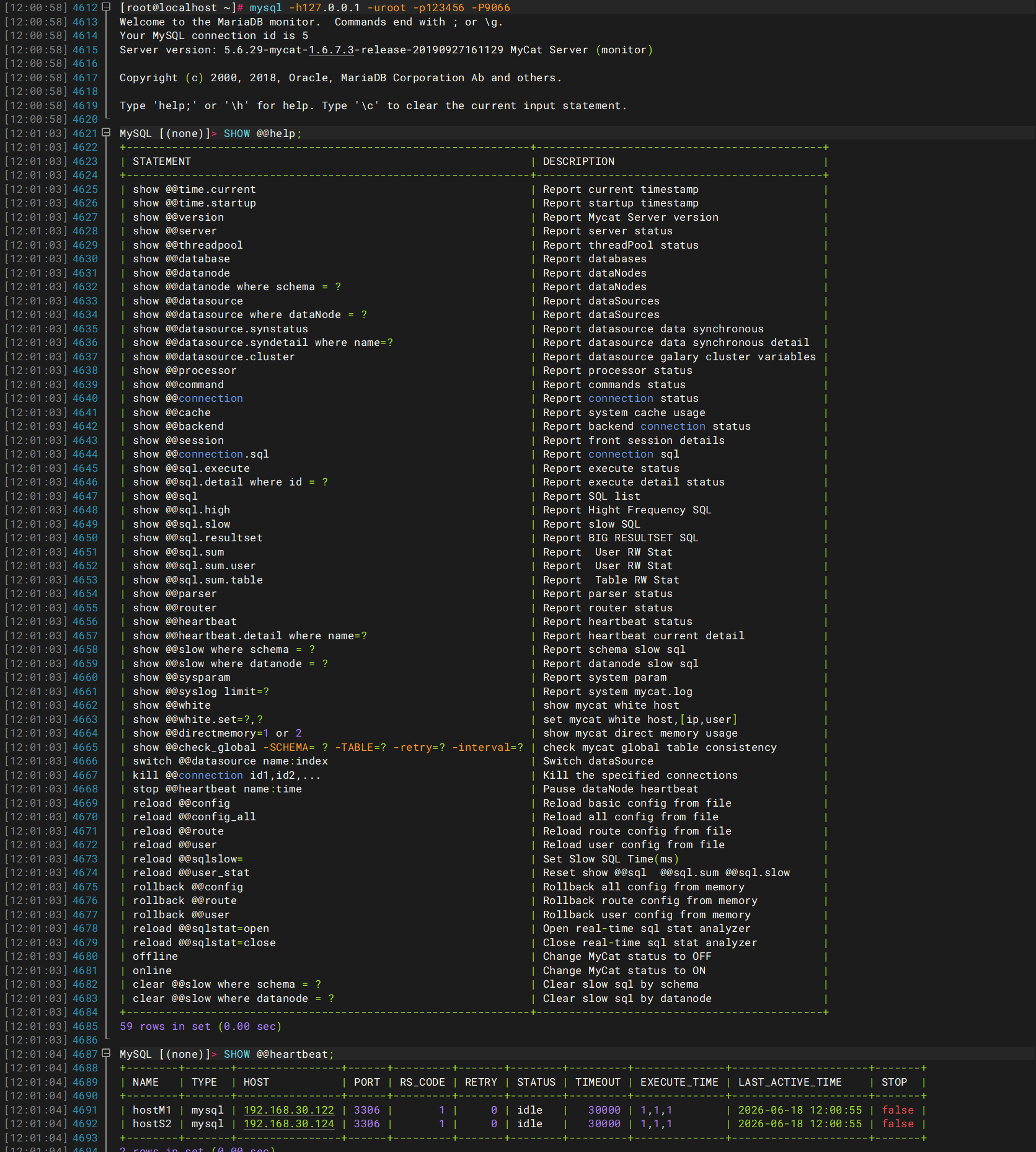Click 'show @@cache' statement

(x=172, y=412)
